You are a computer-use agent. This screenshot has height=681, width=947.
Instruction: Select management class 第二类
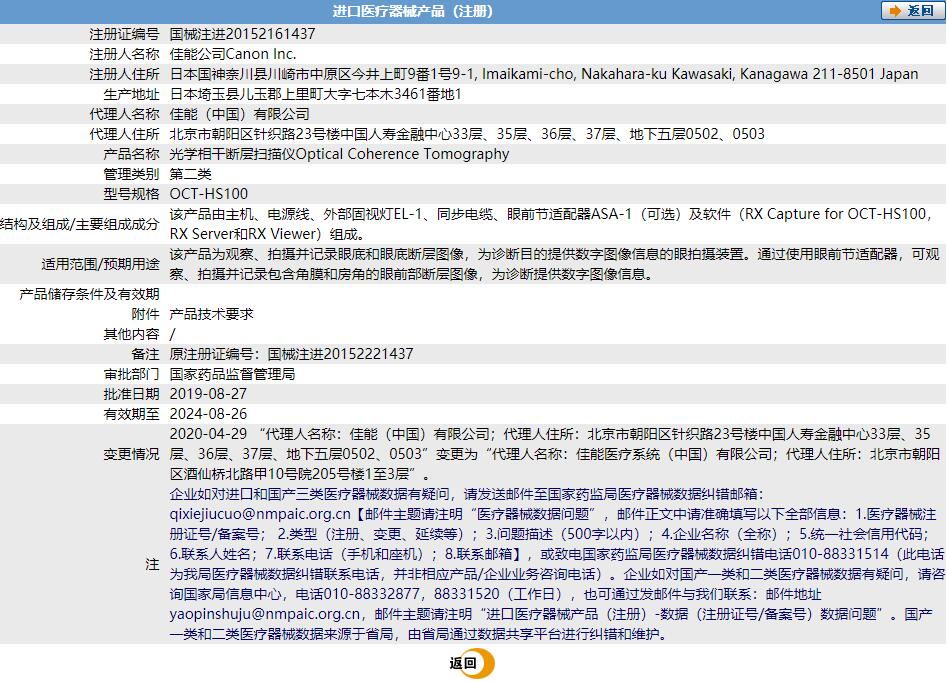point(190,174)
